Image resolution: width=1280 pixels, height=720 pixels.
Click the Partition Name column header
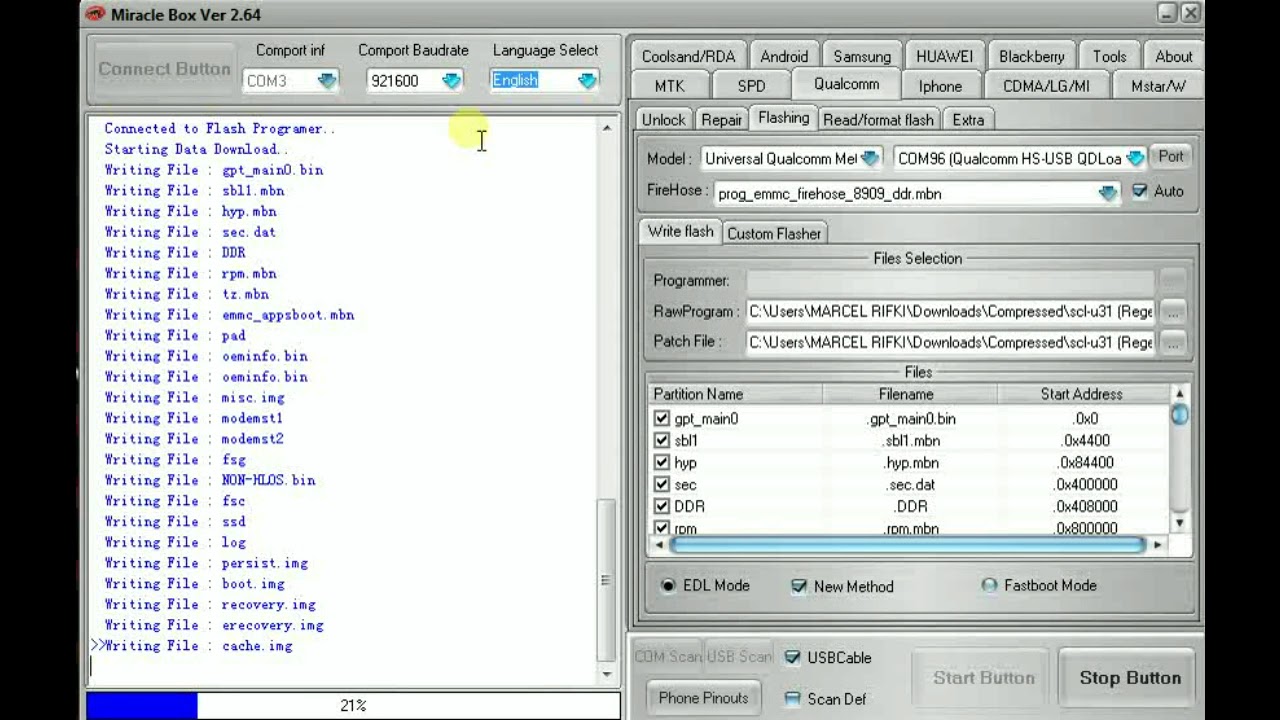(x=735, y=394)
